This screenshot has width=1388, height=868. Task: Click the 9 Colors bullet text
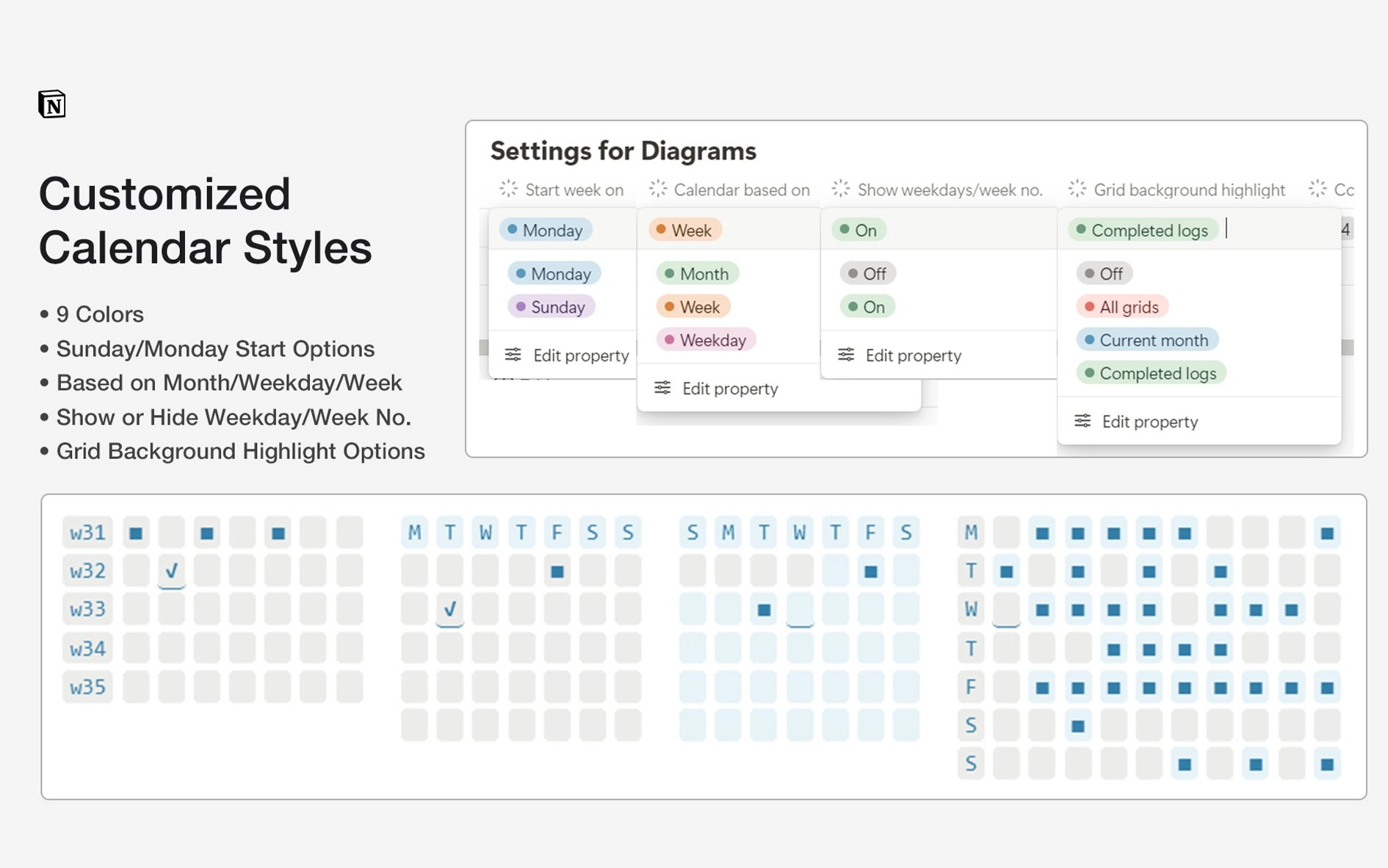[100, 314]
